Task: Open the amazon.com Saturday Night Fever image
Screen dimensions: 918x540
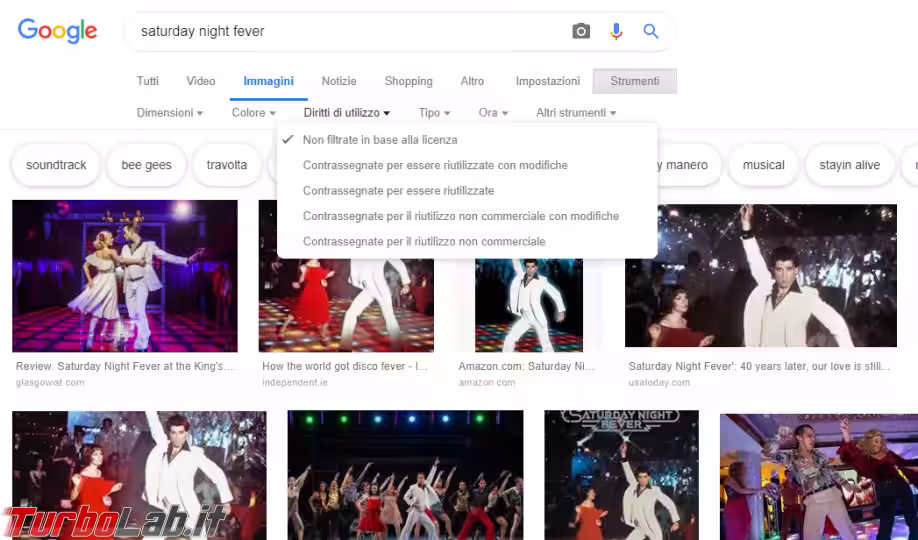Action: [529, 305]
